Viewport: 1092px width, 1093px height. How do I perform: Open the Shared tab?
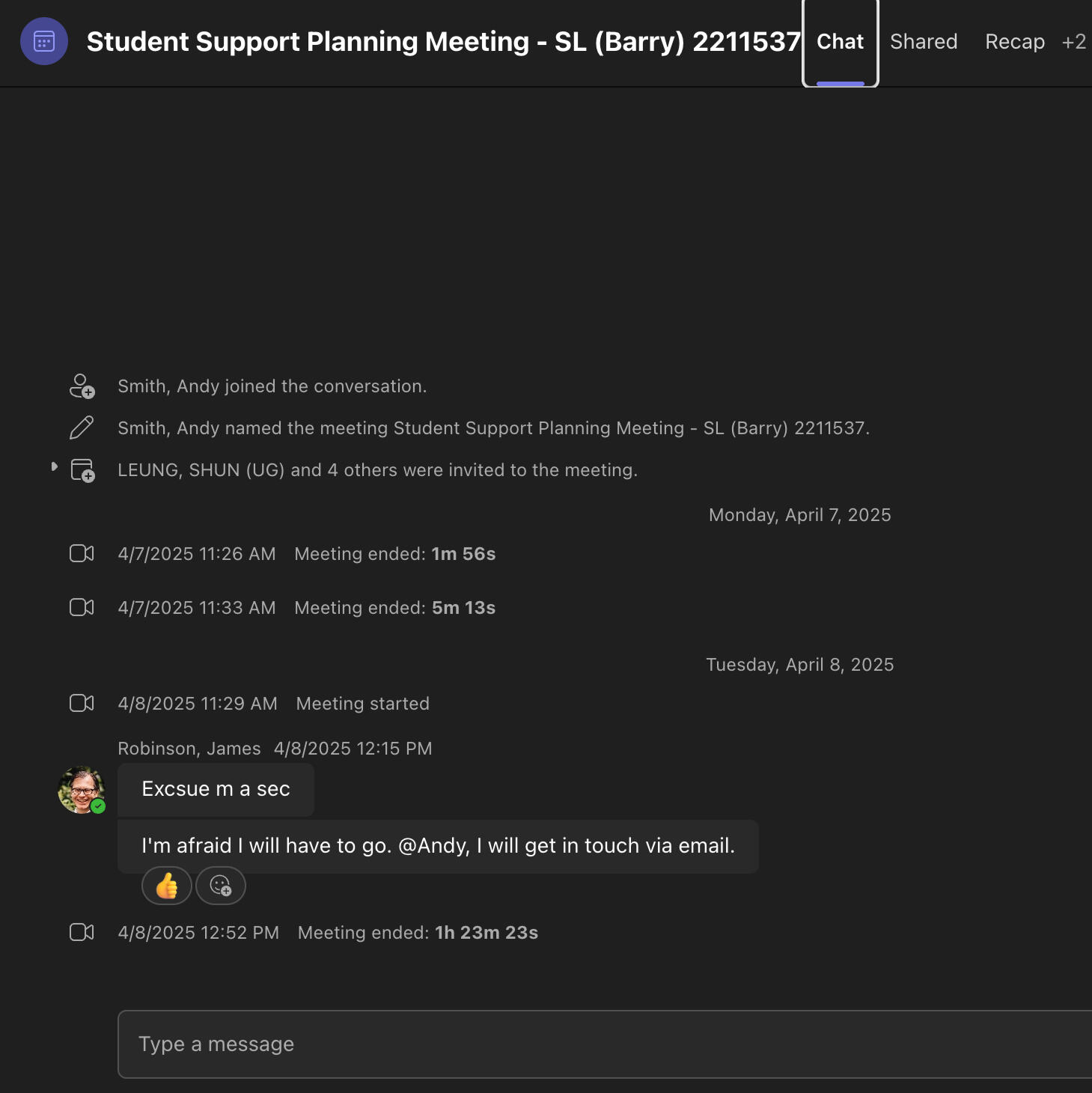click(x=924, y=42)
